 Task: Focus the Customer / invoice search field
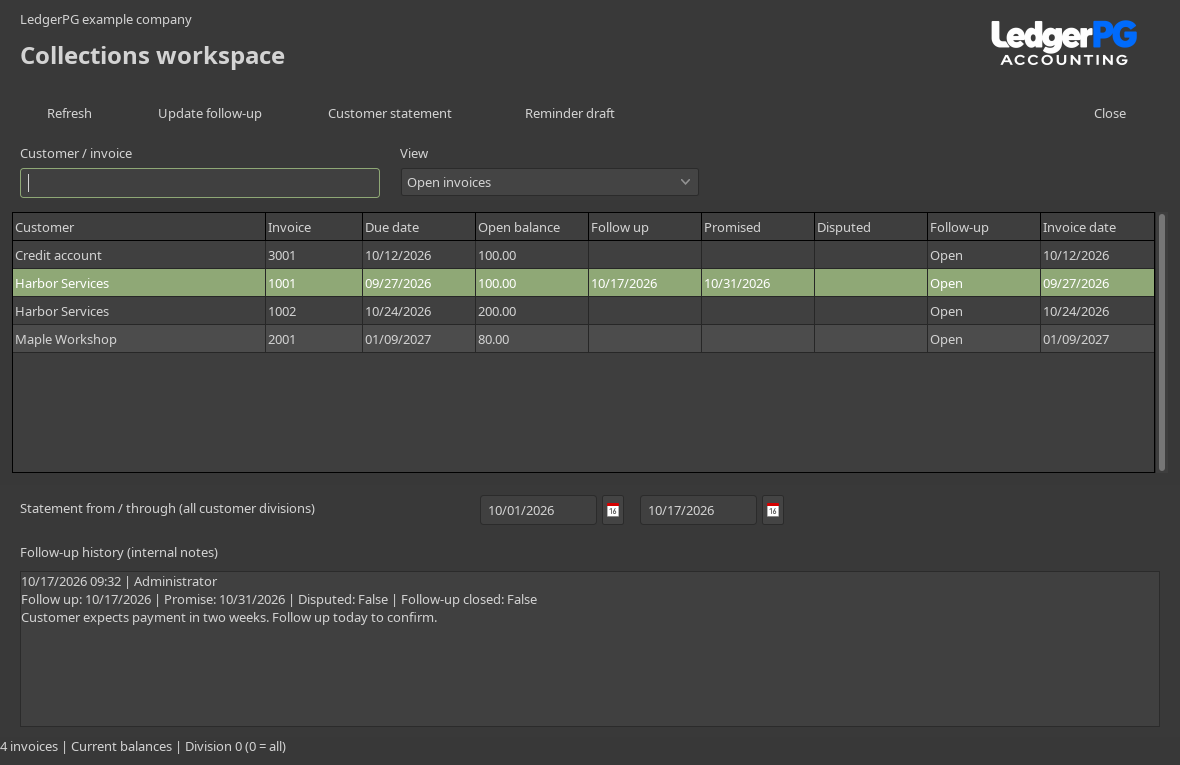click(x=199, y=183)
